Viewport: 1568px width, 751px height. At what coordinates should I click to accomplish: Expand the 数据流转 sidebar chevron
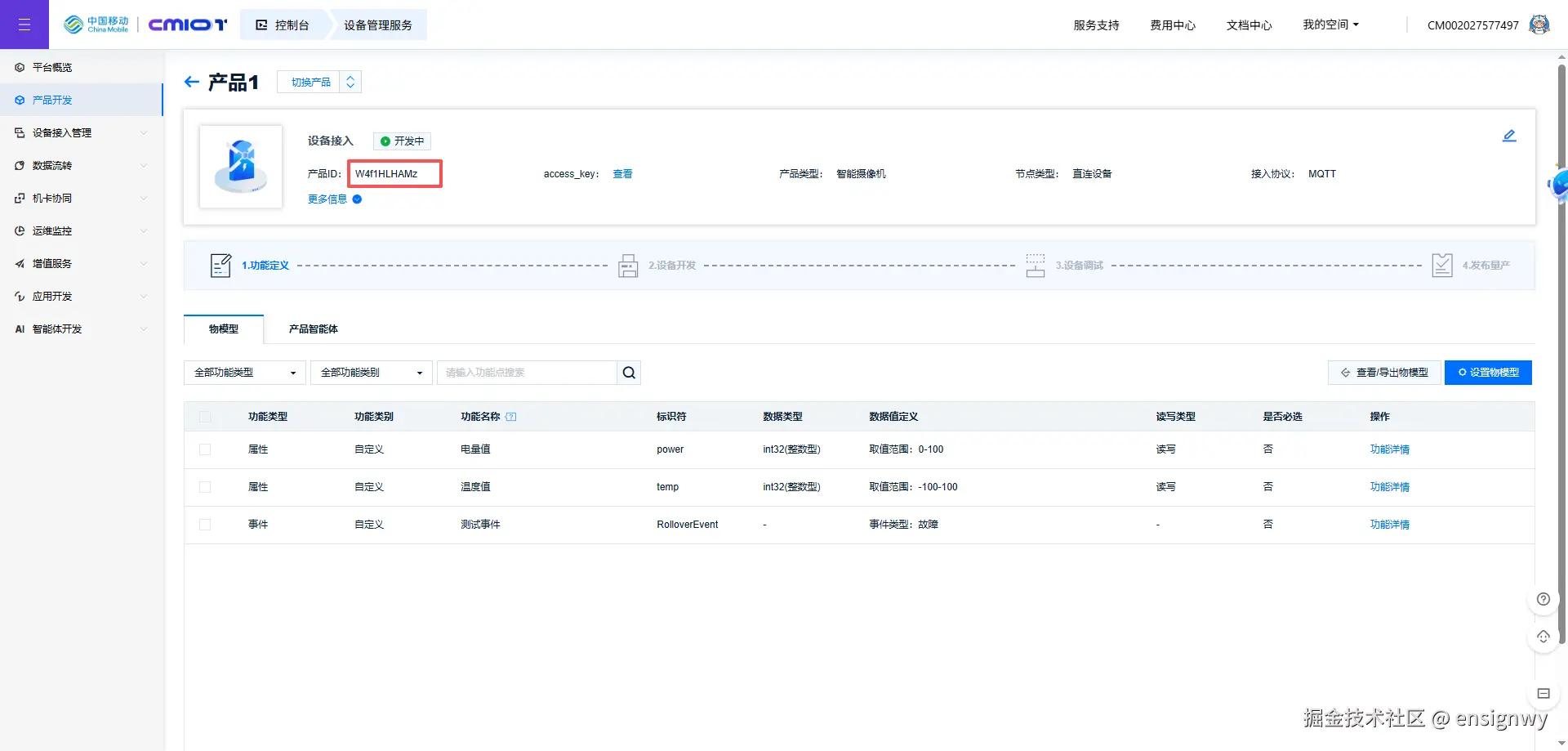click(x=144, y=165)
